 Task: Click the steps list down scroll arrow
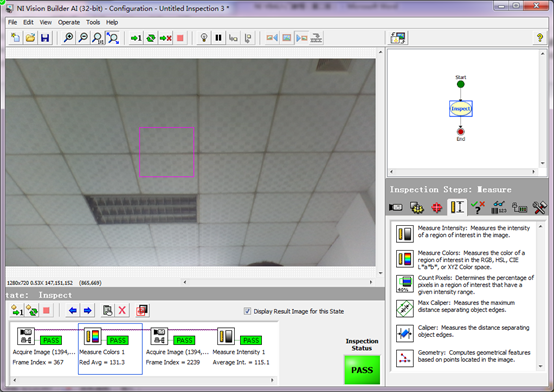click(540, 367)
